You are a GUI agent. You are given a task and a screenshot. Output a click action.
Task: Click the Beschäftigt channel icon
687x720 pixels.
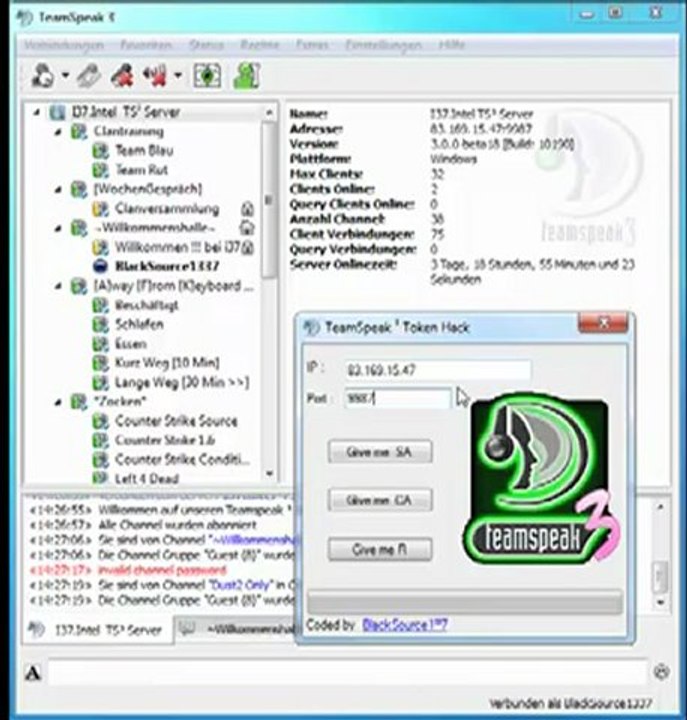100,305
